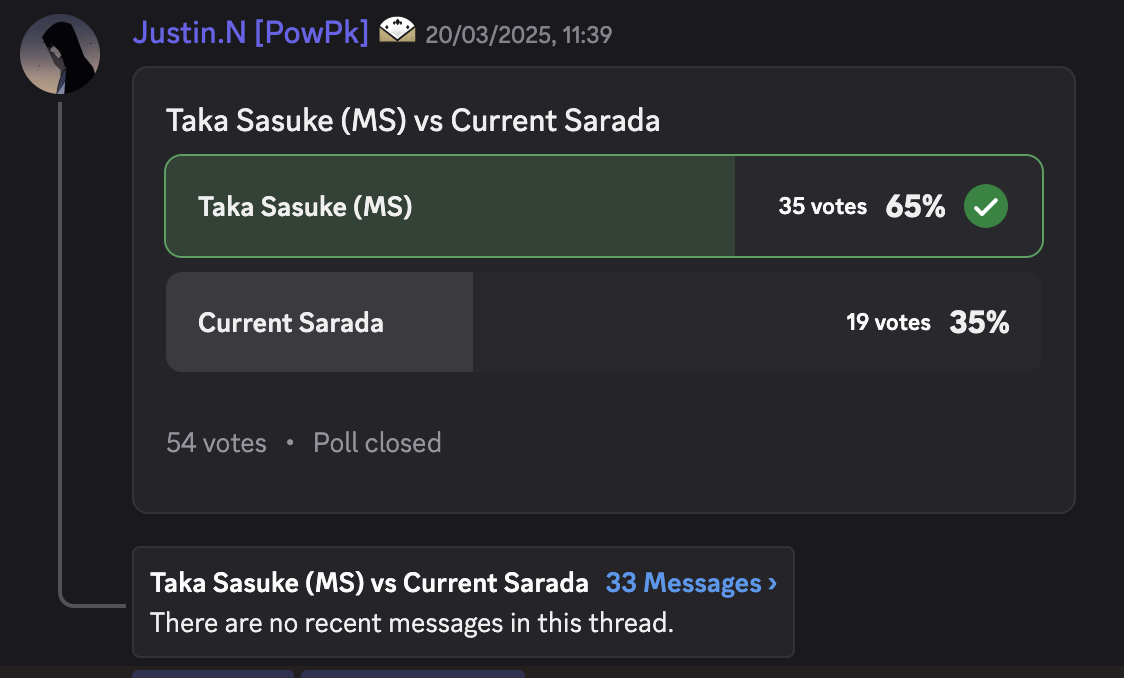Open the 33 Messages thread link
Image resolution: width=1124 pixels, height=678 pixels.
(683, 583)
